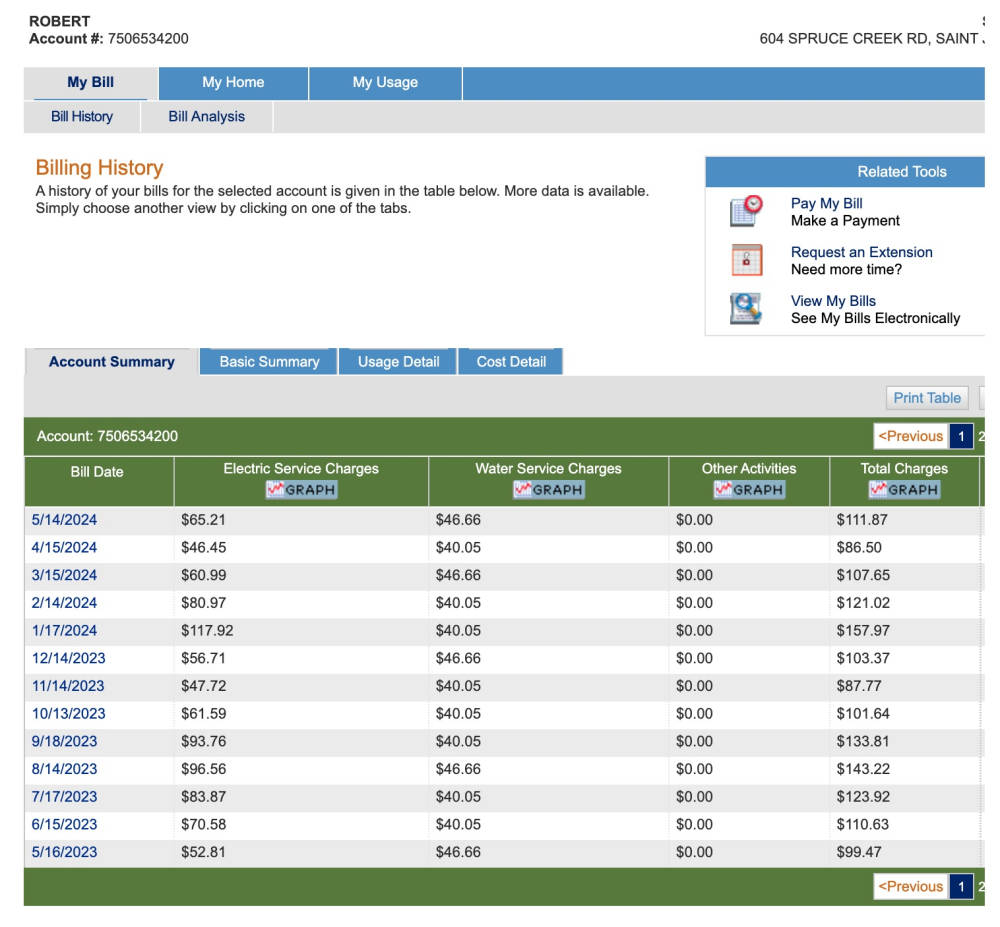
Task: Switch to My Home tab
Action: coord(233,83)
